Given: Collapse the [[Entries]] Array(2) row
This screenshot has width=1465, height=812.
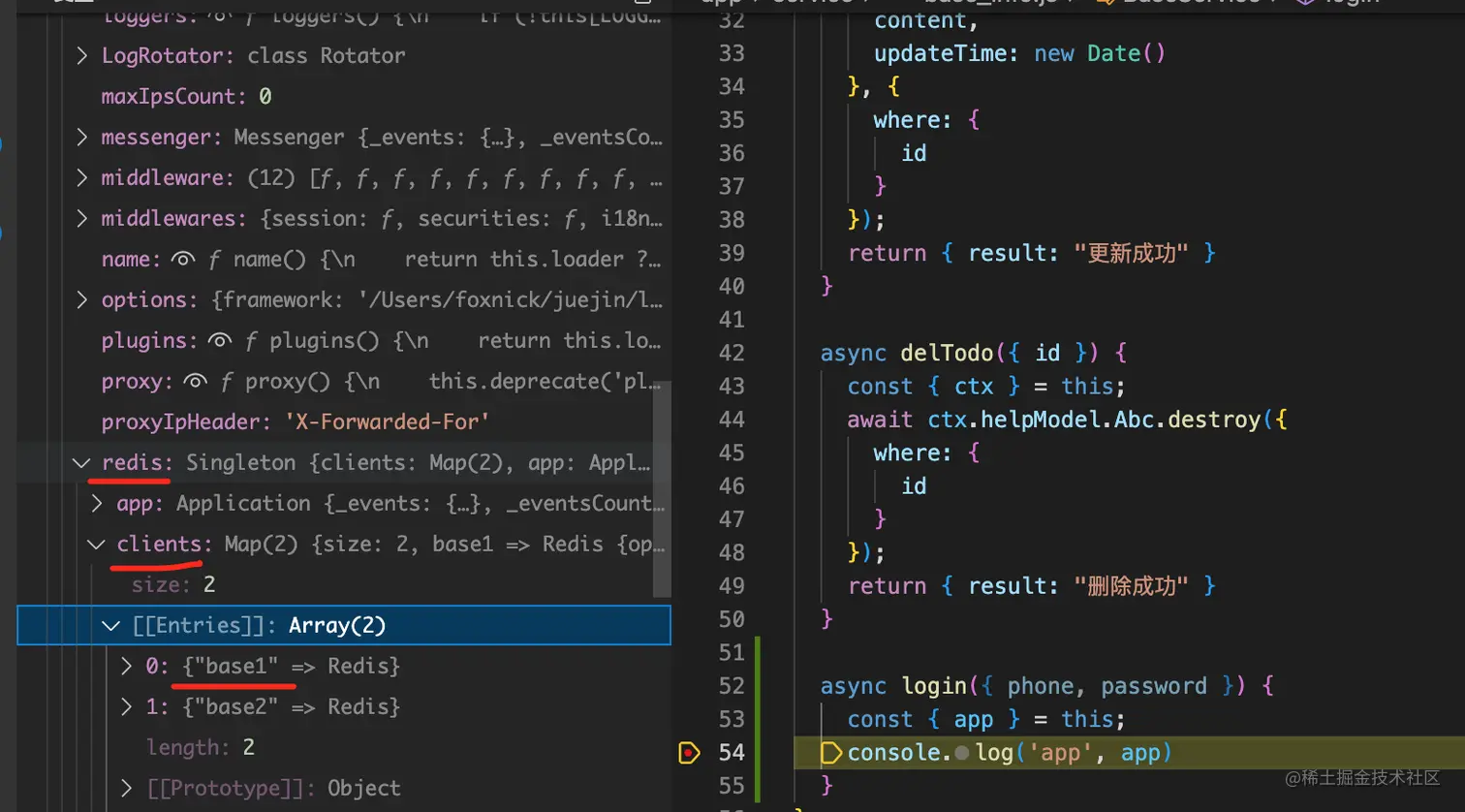Looking at the screenshot, I should 111,626.
